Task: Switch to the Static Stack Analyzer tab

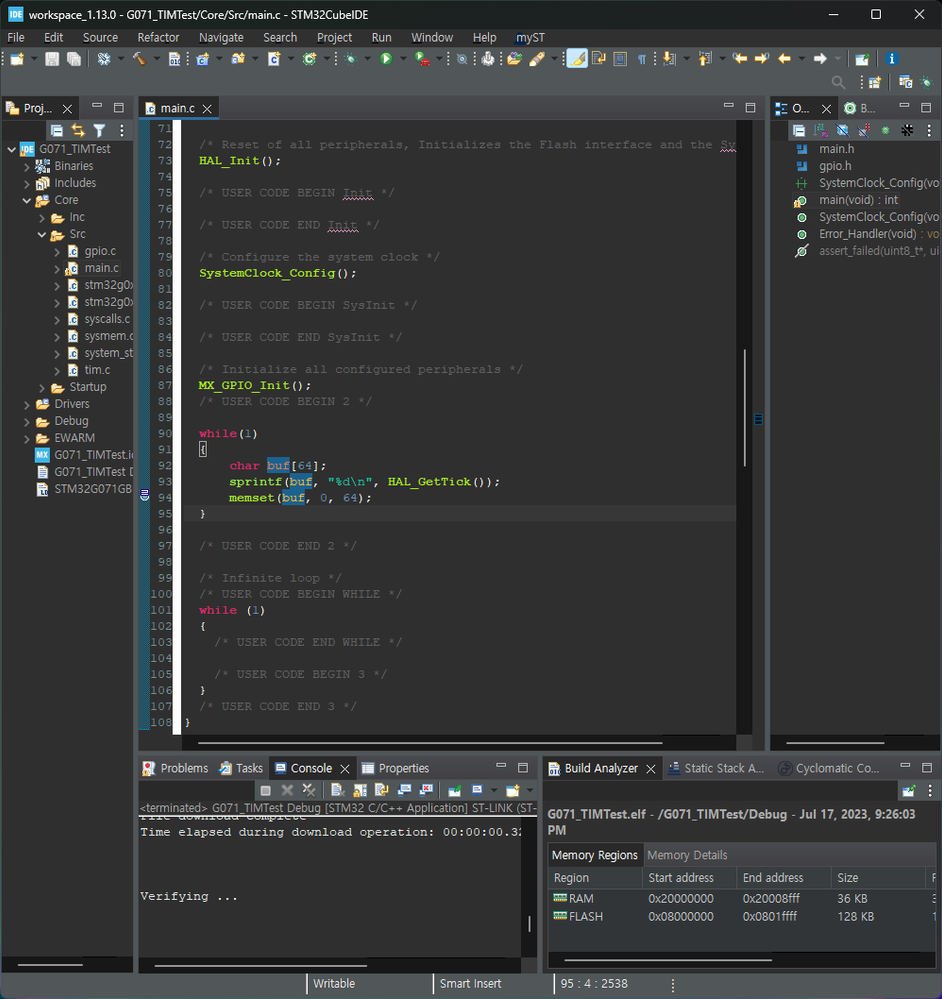Action: coord(716,768)
